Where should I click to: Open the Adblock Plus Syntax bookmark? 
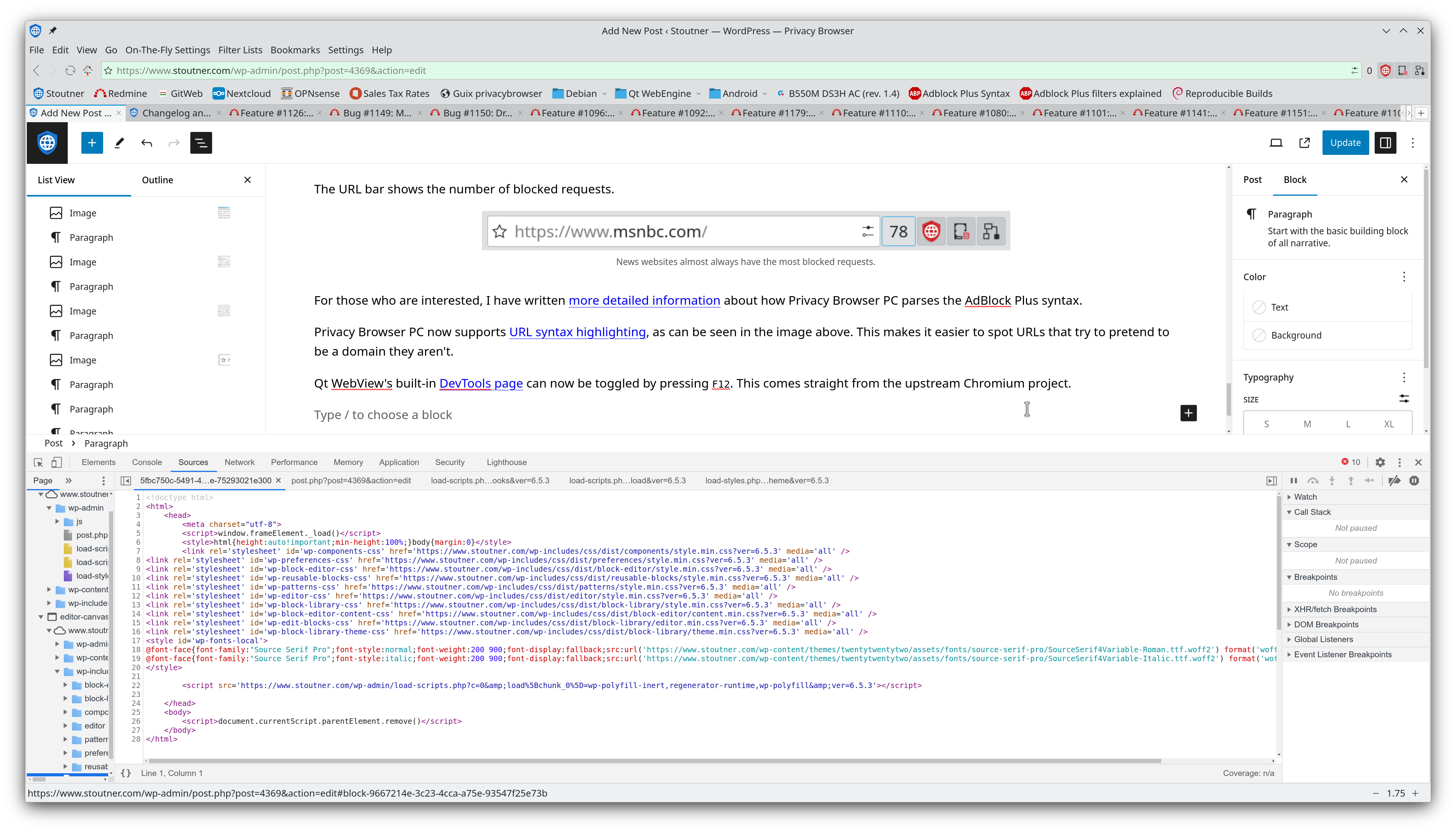coord(959,94)
